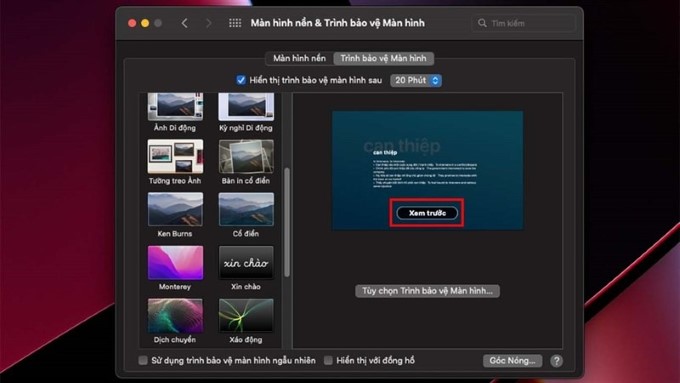Enable Hiển thị với đồng hồ checkbox

328,360
